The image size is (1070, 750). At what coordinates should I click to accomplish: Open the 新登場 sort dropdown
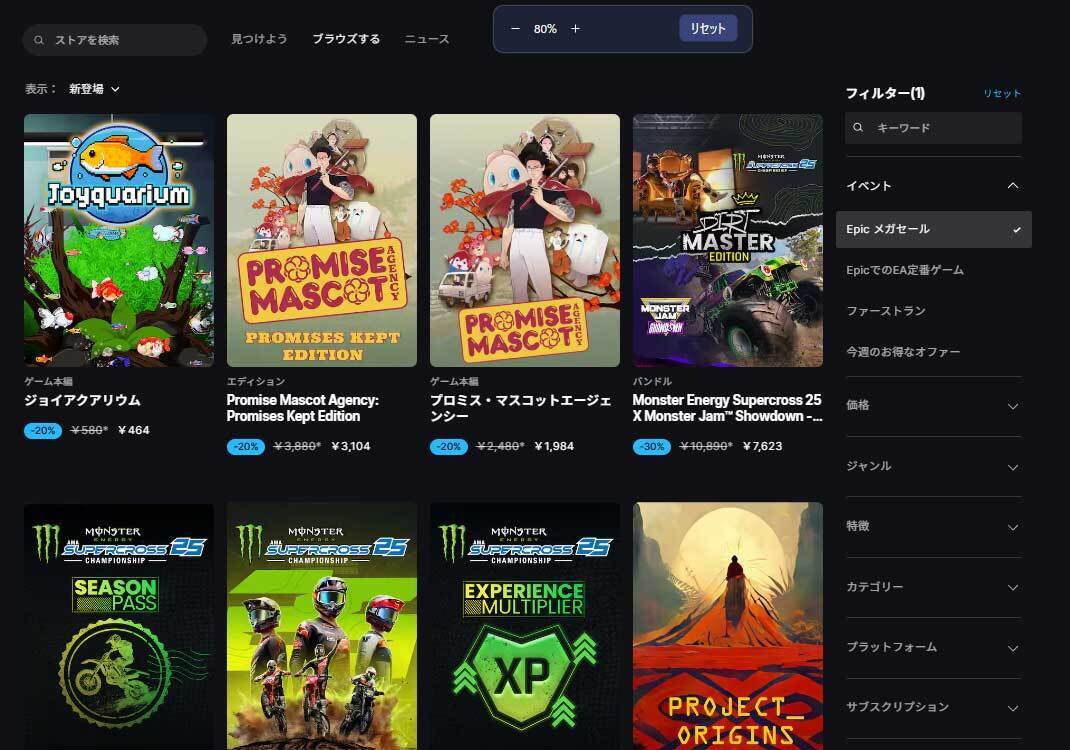pos(94,89)
